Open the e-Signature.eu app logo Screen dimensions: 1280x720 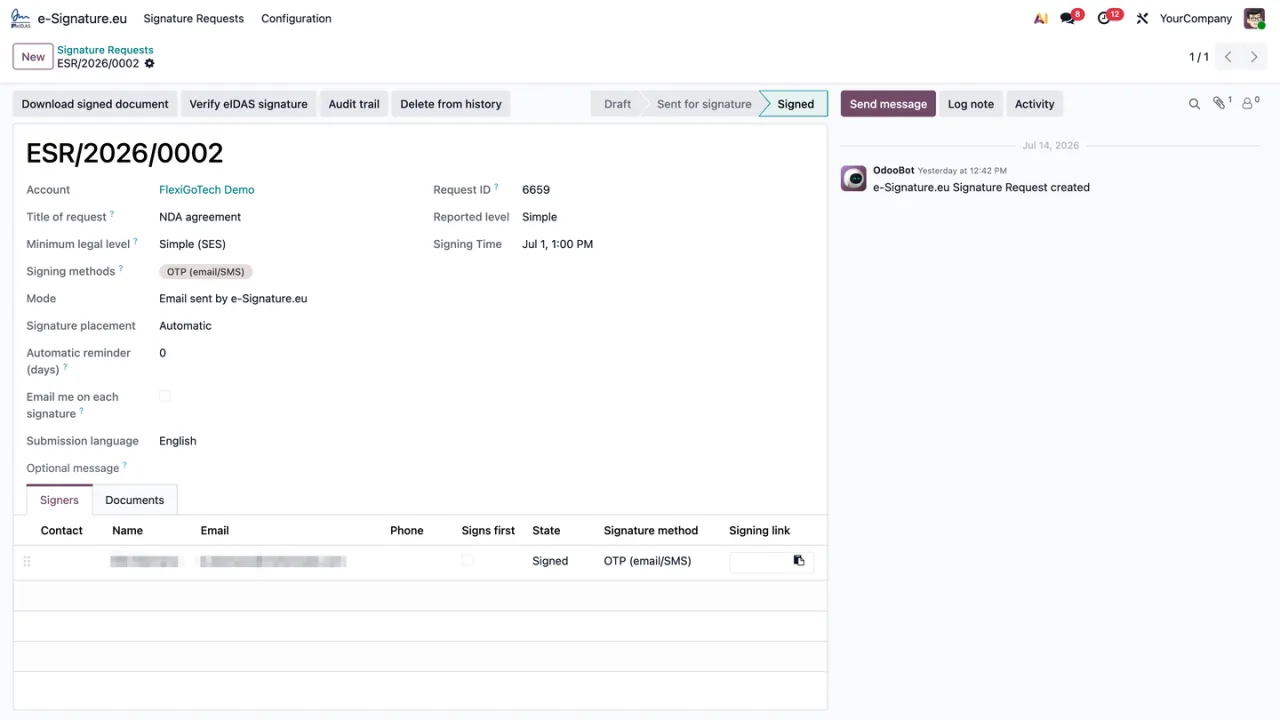(x=20, y=18)
